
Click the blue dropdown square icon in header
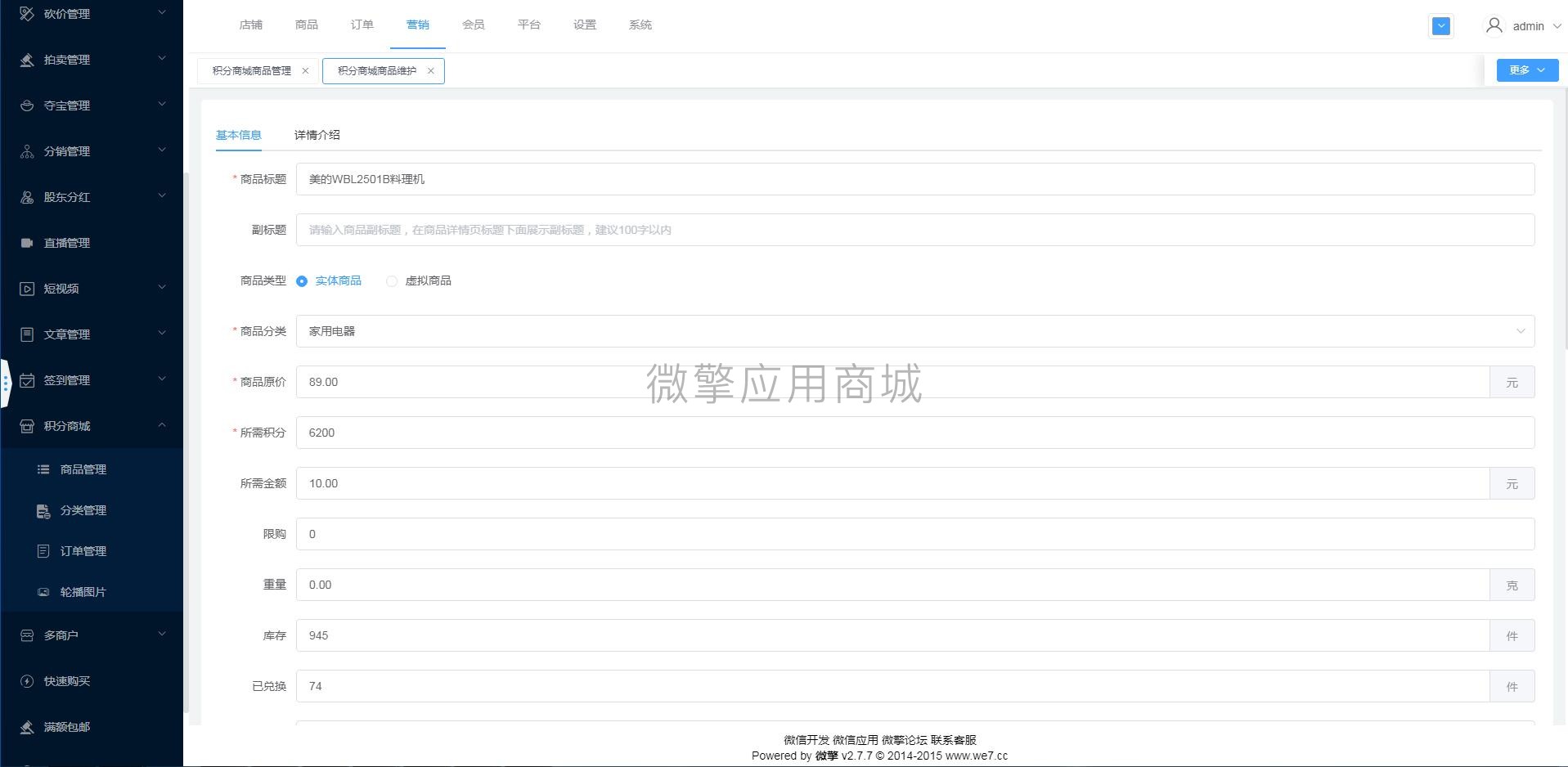click(1441, 26)
